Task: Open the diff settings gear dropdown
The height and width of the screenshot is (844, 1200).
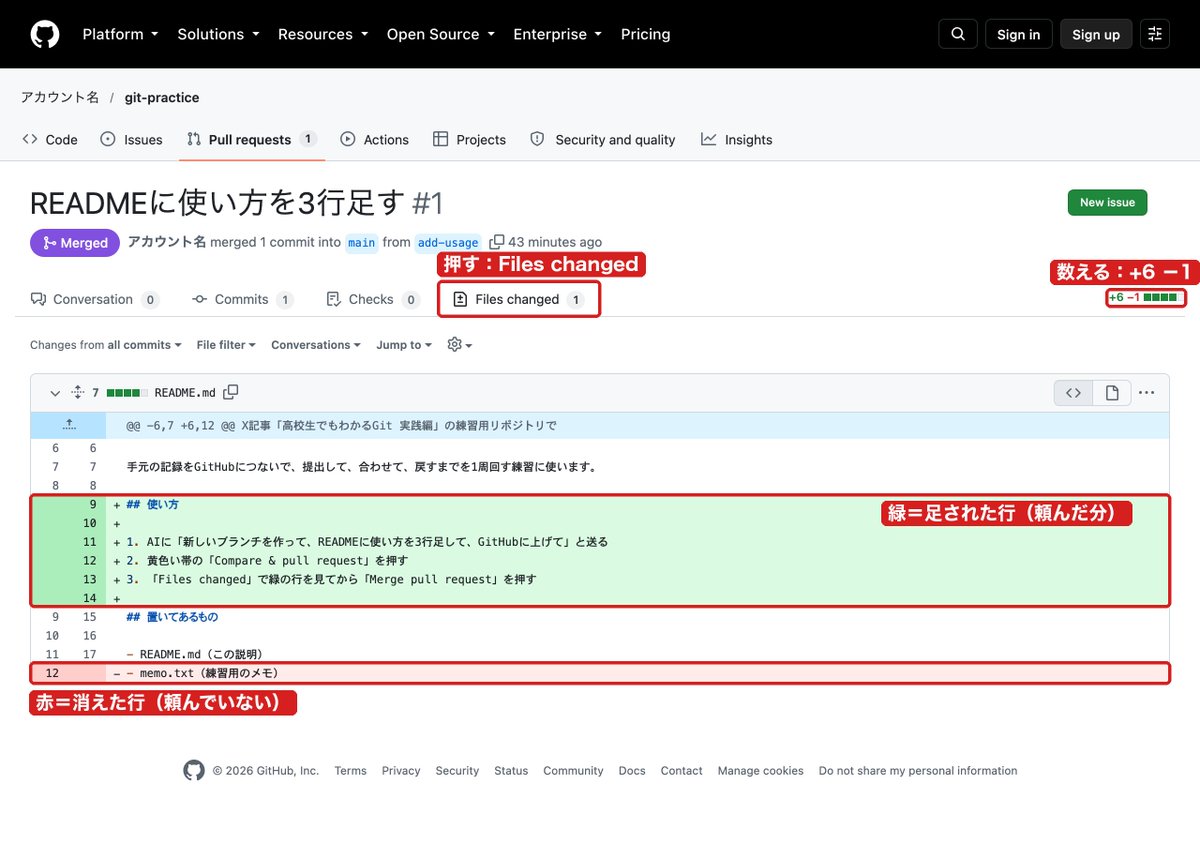Action: pos(459,344)
